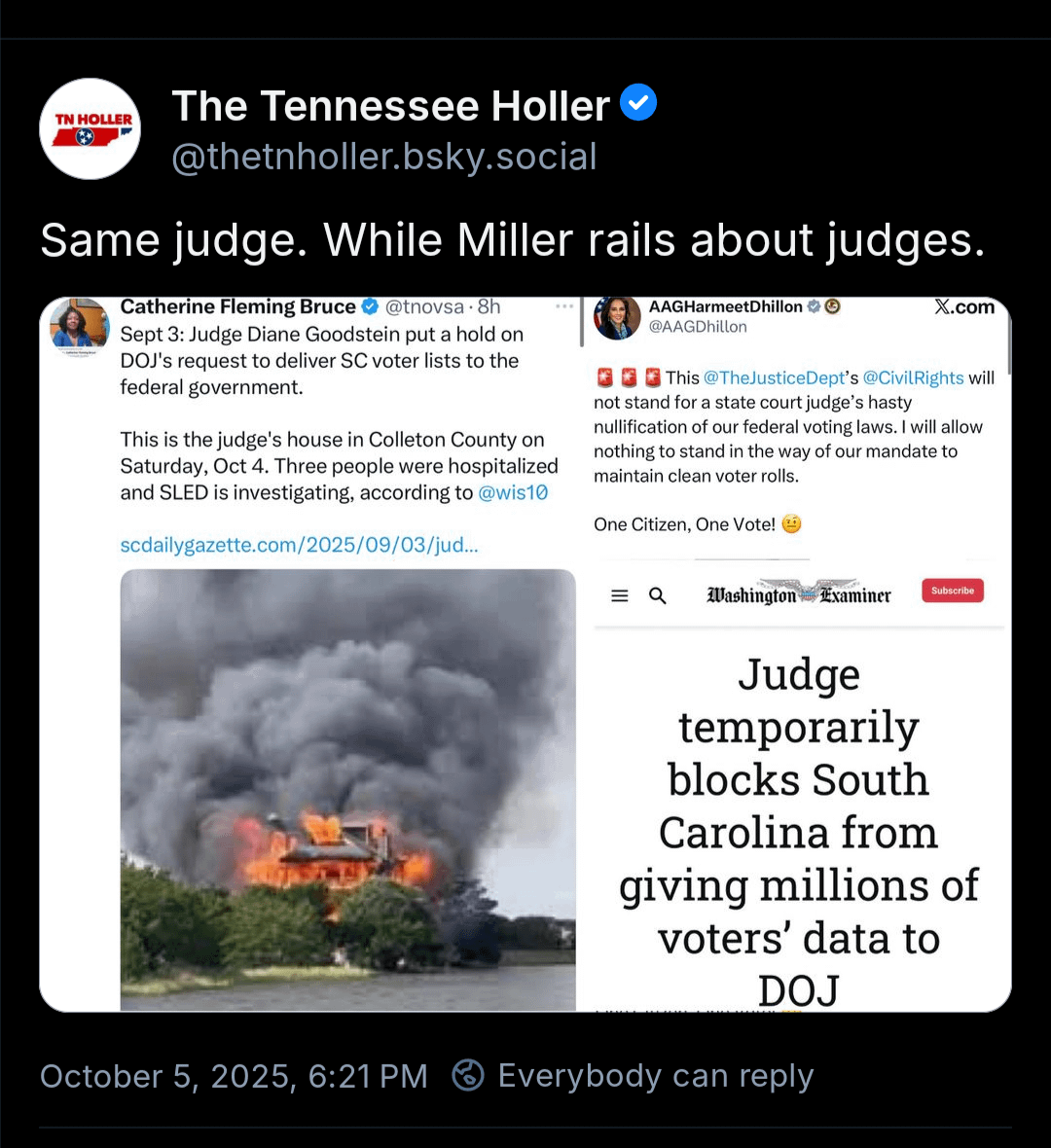1051x1148 pixels.
Task: Open The Tennessee Holler display name
Action: (390, 105)
